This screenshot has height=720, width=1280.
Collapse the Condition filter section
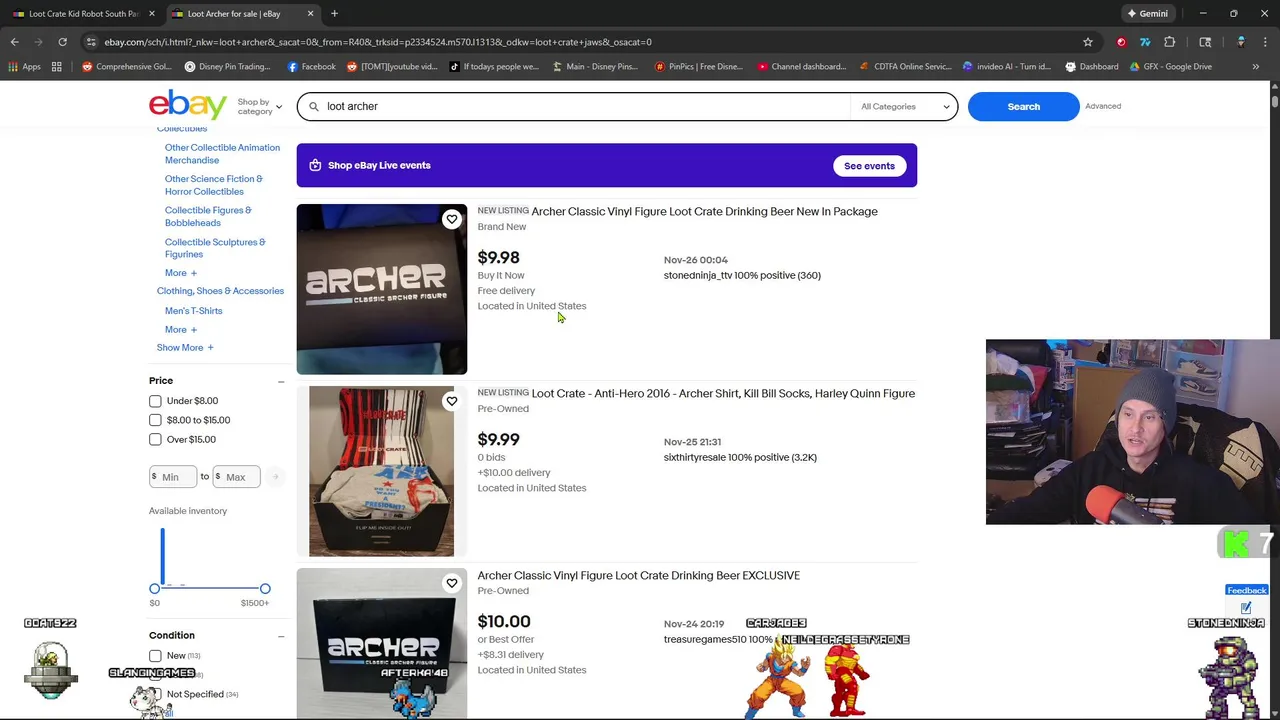click(281, 636)
